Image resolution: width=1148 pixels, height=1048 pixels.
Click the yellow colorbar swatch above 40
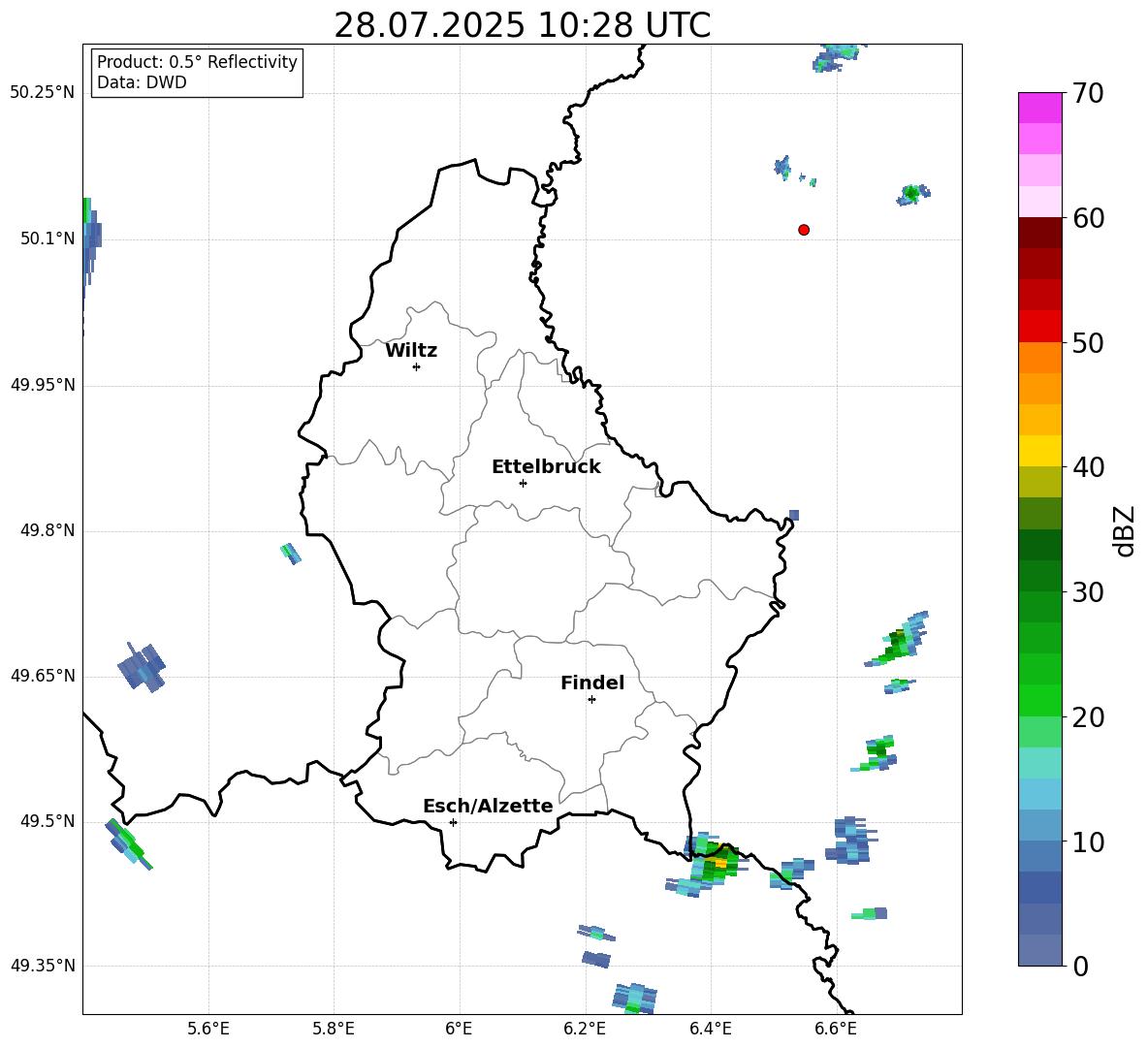1040,451
